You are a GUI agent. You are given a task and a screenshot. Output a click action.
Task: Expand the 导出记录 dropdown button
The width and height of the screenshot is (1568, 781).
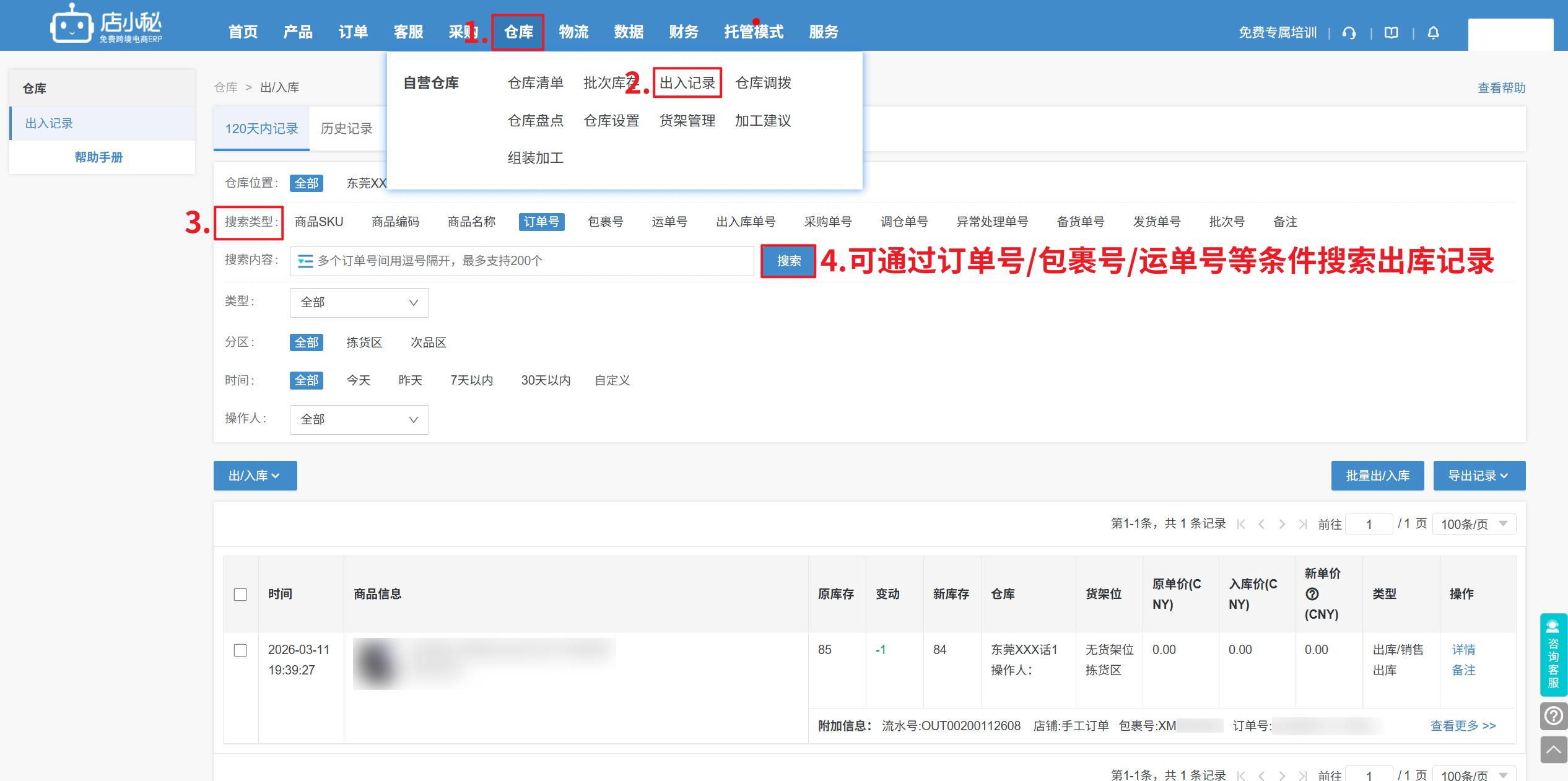coord(1479,476)
